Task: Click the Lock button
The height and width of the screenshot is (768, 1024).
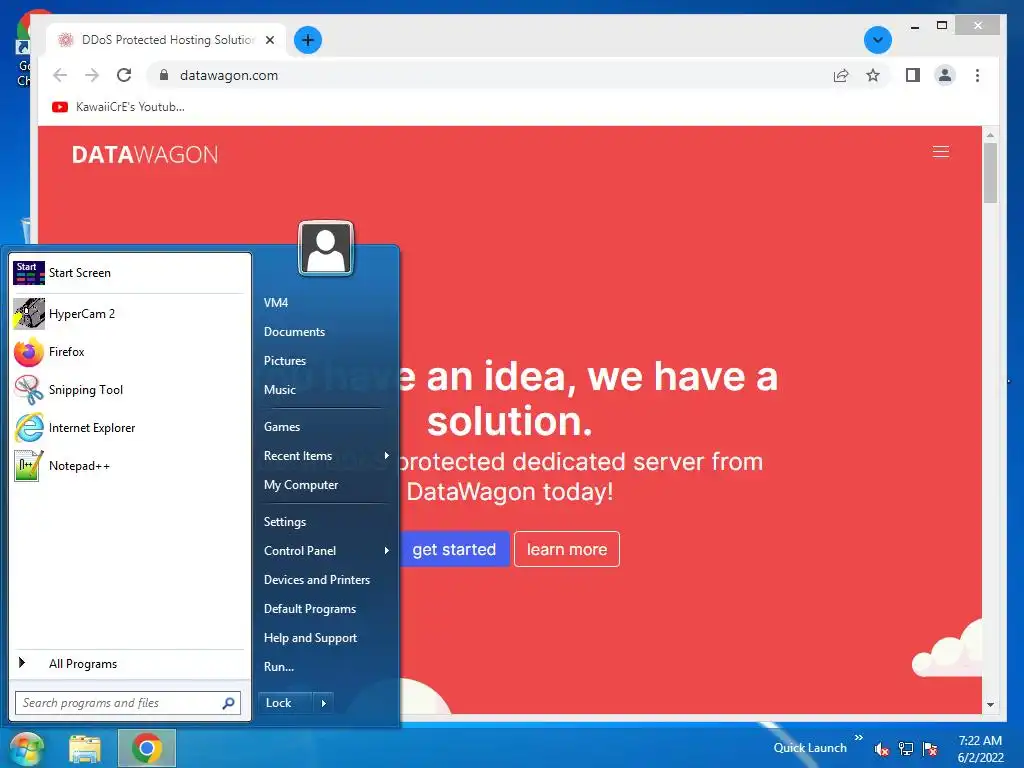Action: [x=286, y=703]
